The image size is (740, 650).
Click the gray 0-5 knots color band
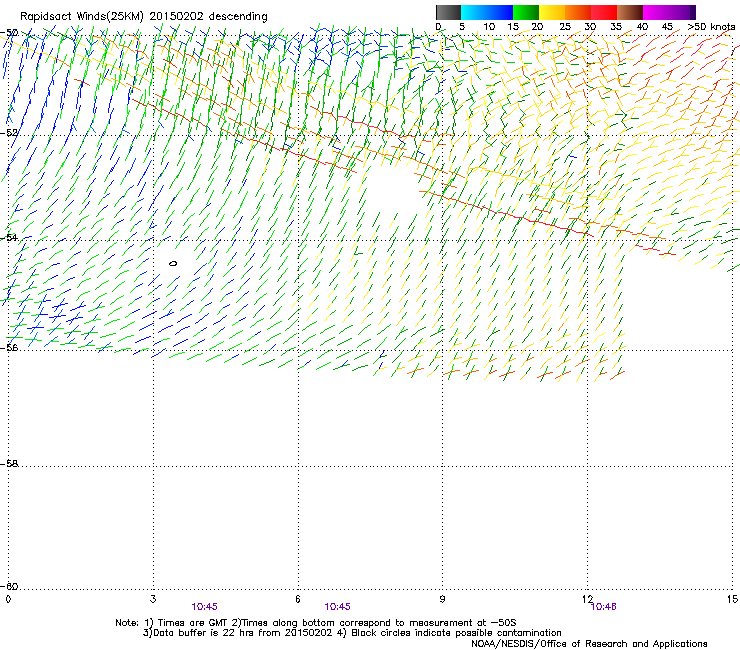[448, 12]
